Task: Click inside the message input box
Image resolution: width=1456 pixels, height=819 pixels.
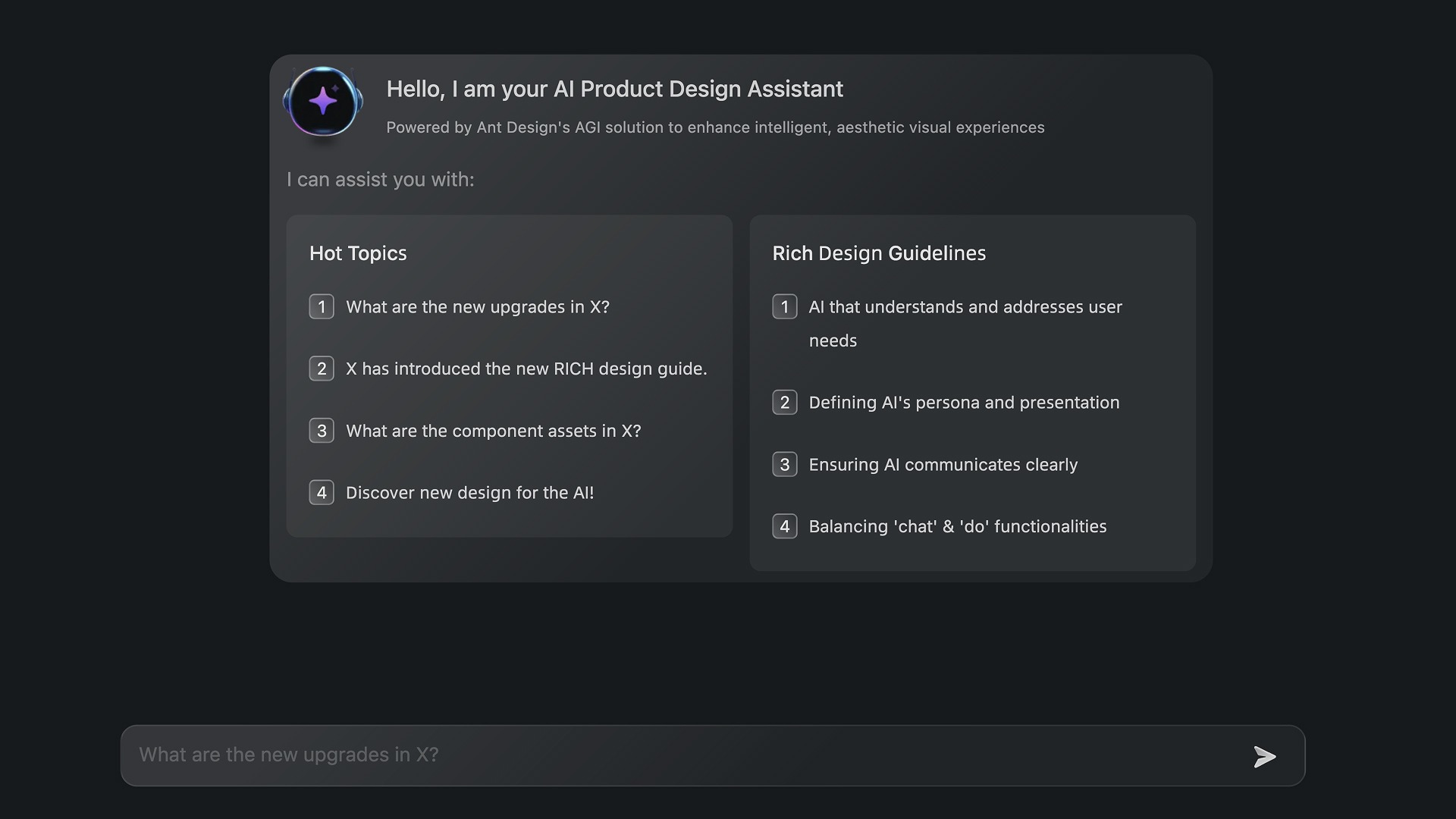Action: pos(607,755)
